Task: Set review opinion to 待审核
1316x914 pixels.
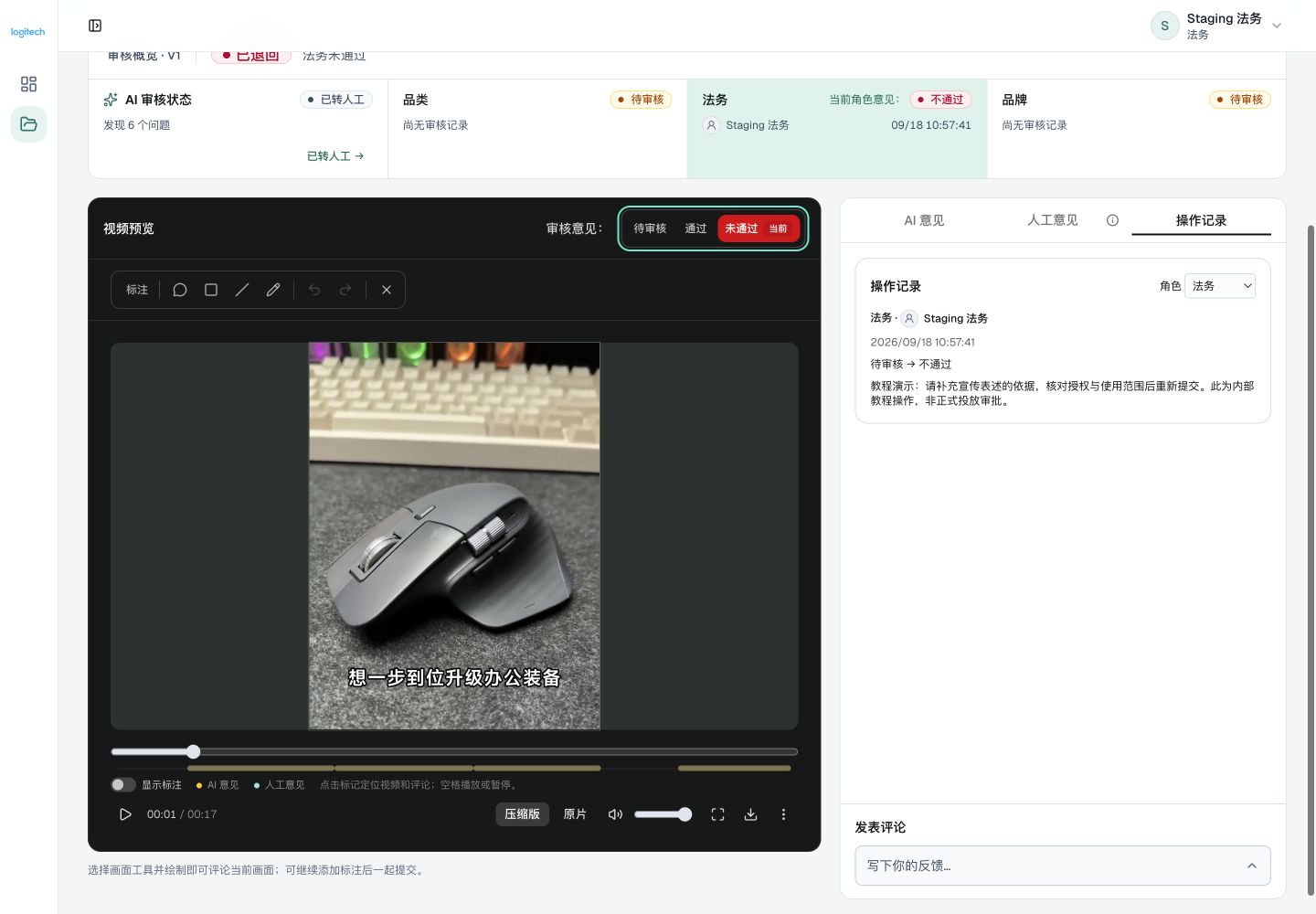Action: point(650,228)
